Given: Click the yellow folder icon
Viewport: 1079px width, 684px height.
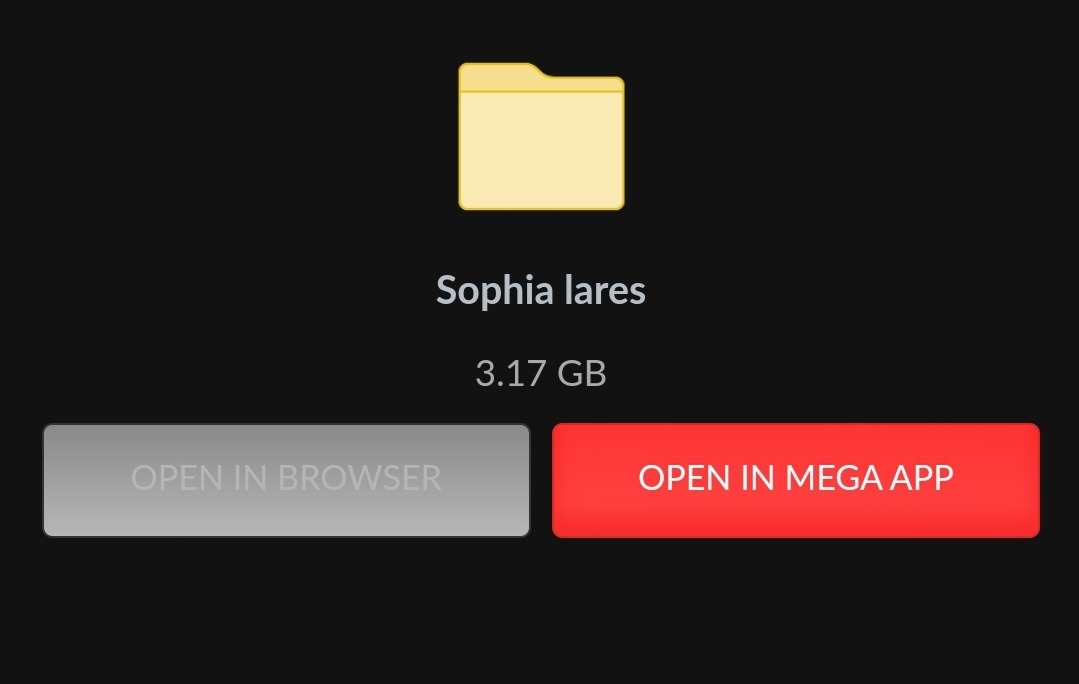Looking at the screenshot, I should click(541, 136).
